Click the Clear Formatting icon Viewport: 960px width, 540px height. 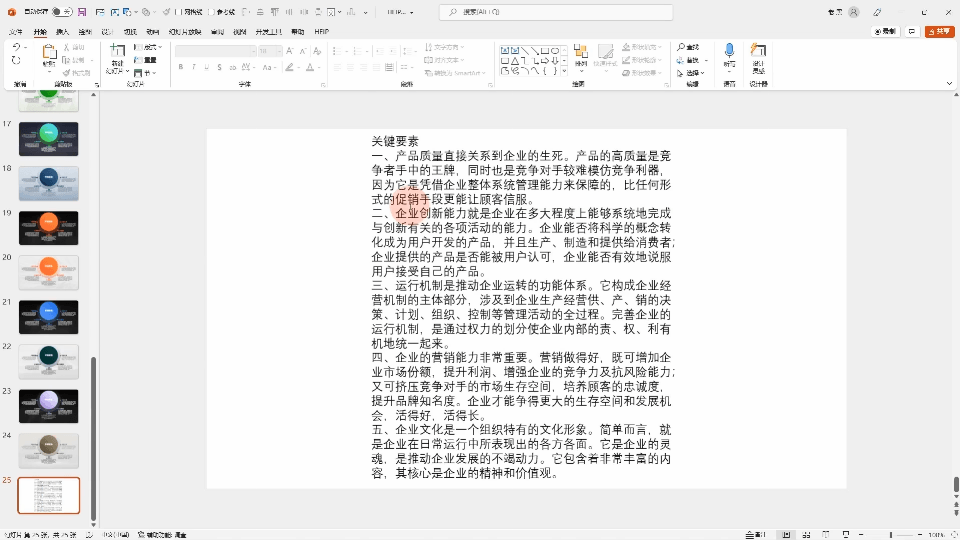(x=317, y=51)
